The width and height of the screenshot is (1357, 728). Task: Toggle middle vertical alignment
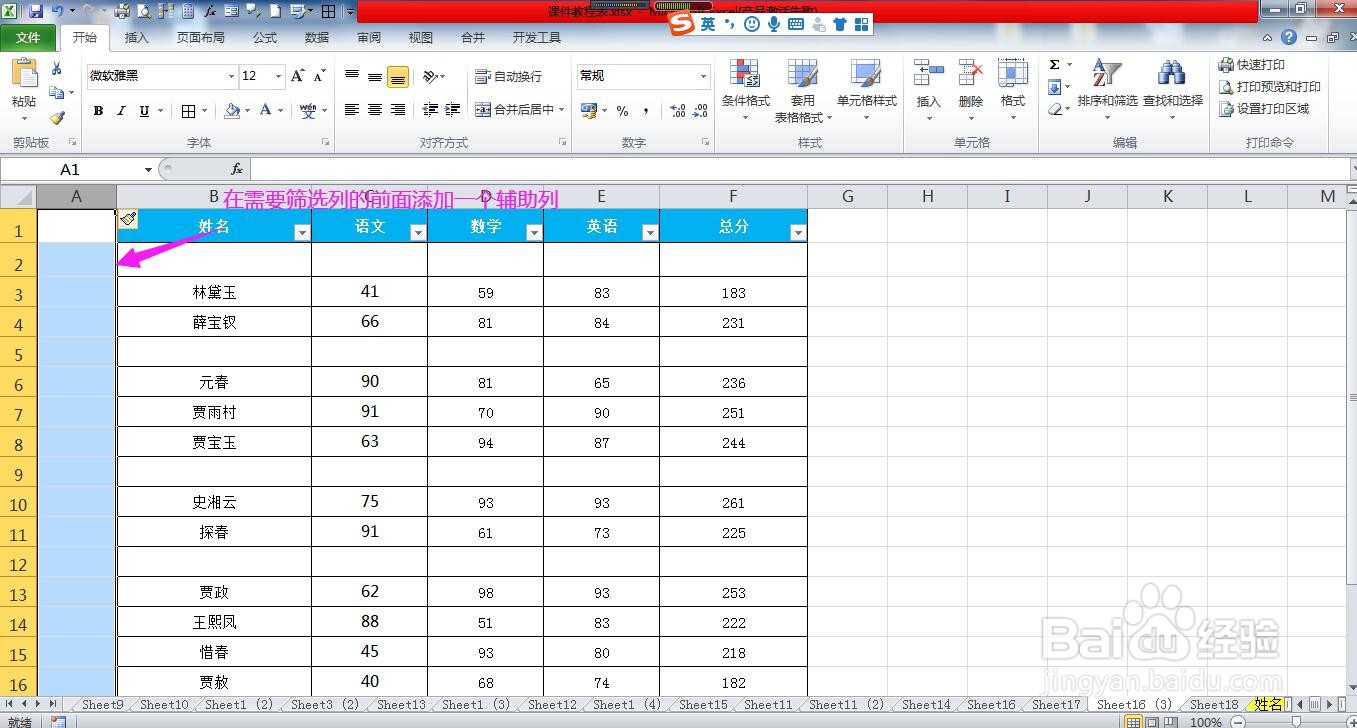375,77
